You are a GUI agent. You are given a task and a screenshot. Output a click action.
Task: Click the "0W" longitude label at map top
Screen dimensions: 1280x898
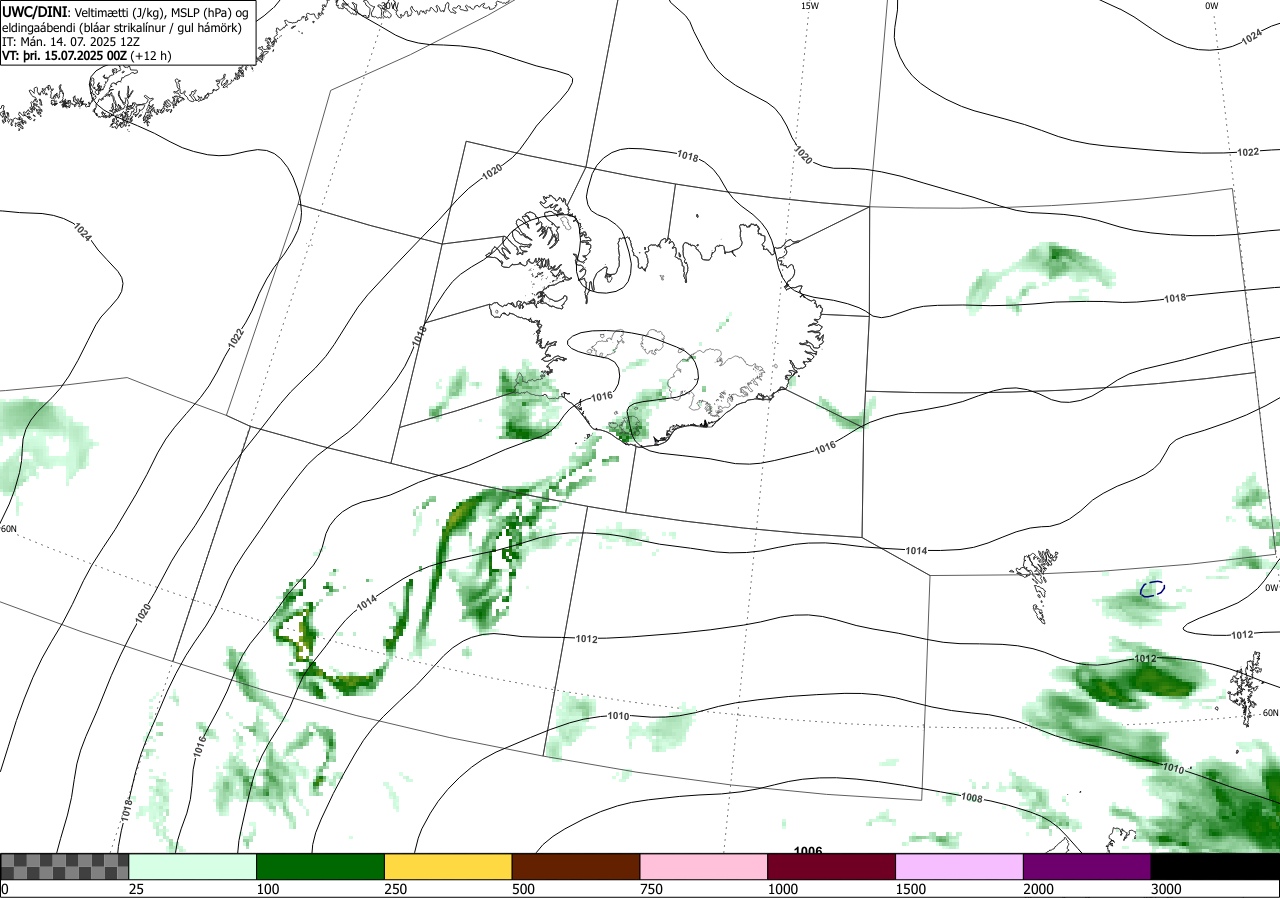(x=1212, y=6)
